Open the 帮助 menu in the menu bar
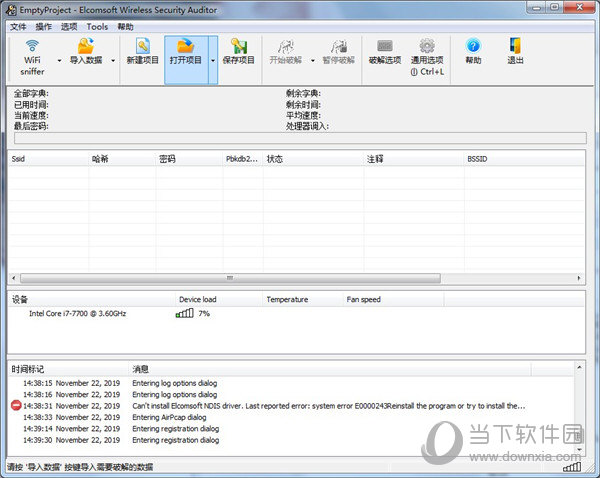This screenshot has width=600, height=478. [x=125, y=27]
